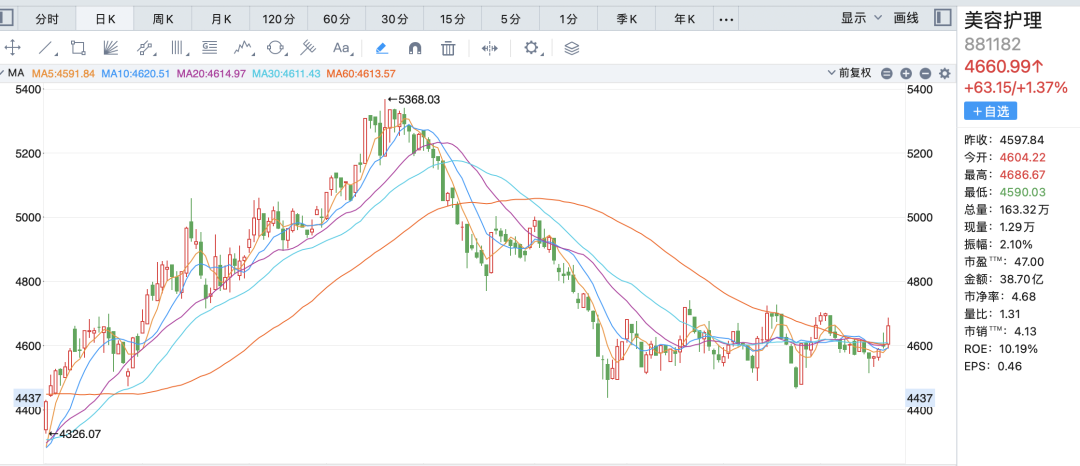1080x466 pixels.
Task: Toggle the right quote panel
Action: (941, 18)
